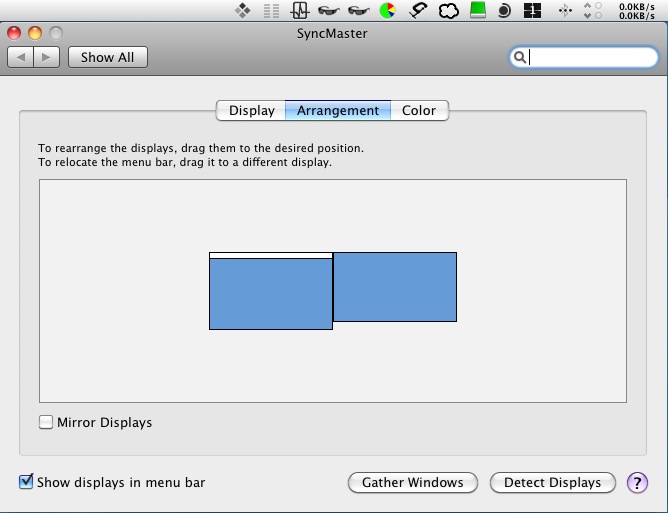
Task: Click the Show All button
Action: tap(108, 57)
